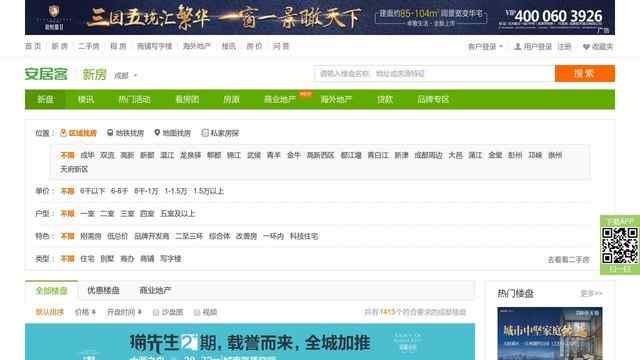
Task: Click the subway icon beside 地铁找房
Action: 110,133
